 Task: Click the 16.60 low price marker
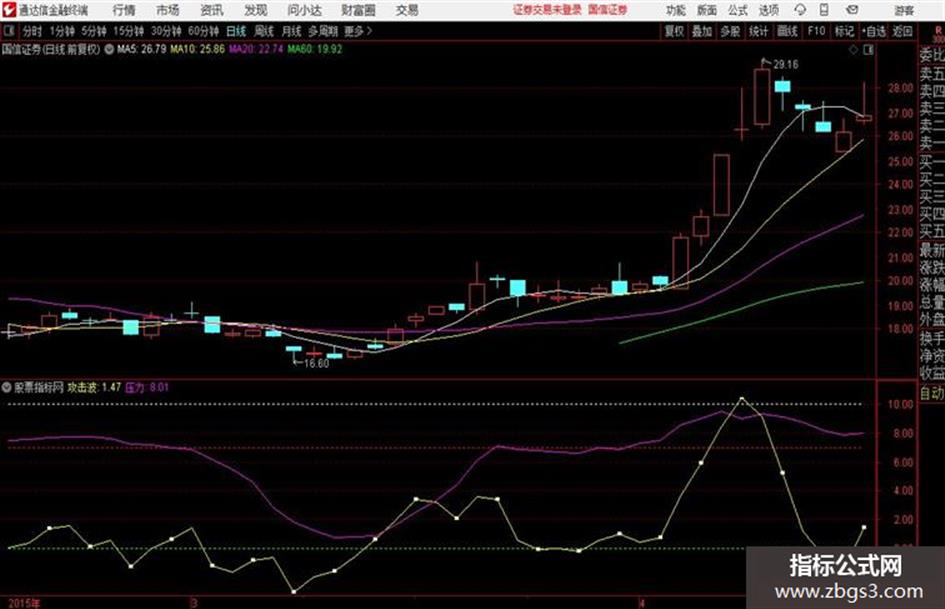coord(316,364)
